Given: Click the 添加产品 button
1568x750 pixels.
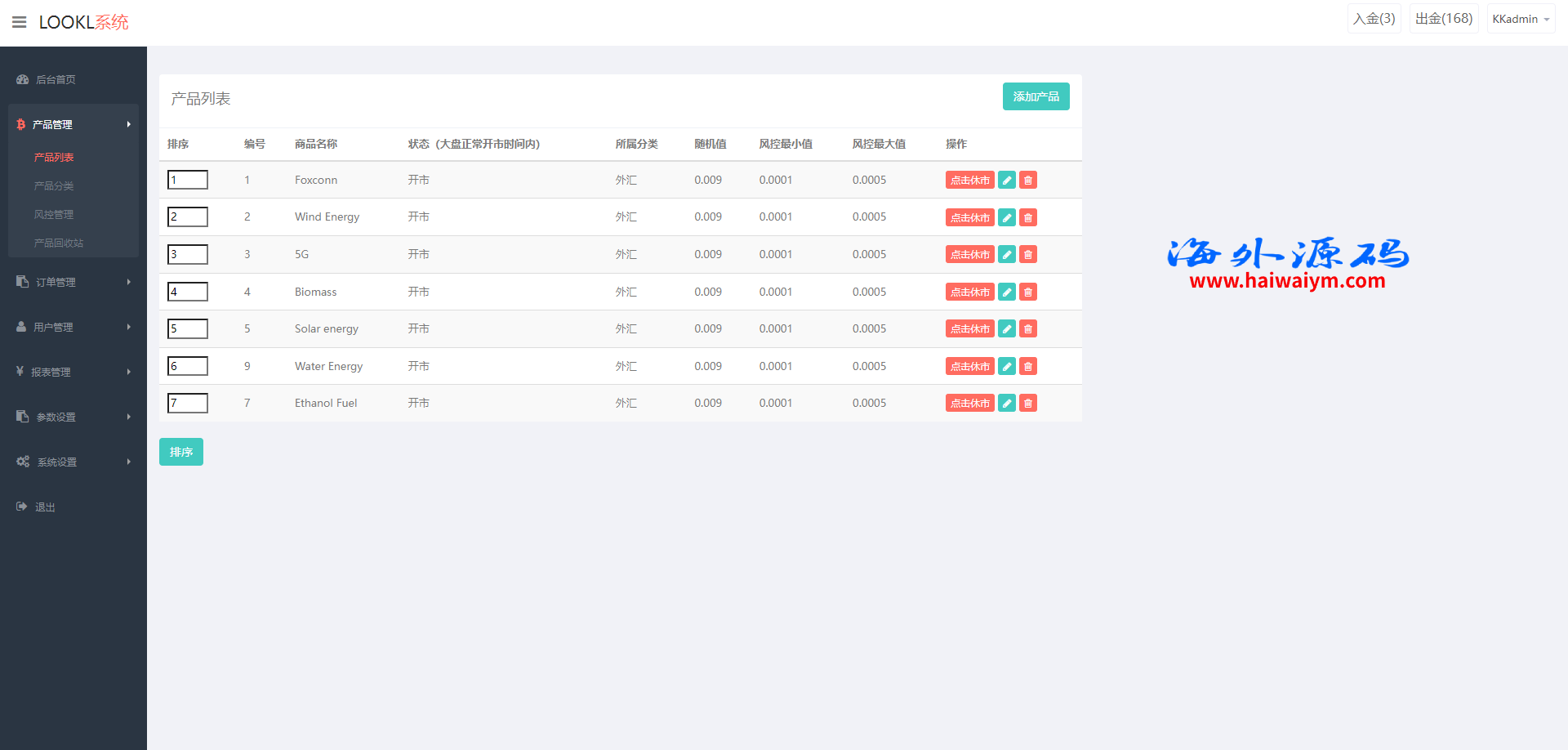Looking at the screenshot, I should click(x=1036, y=96).
